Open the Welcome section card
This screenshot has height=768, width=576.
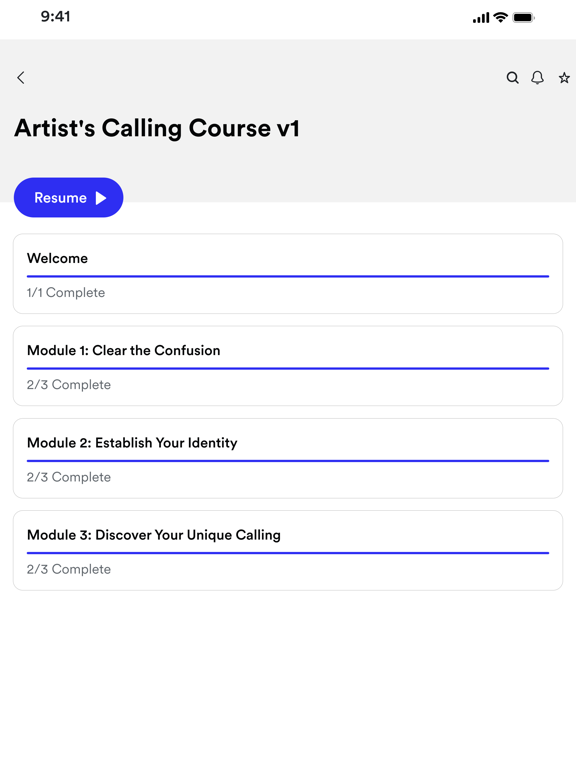[288, 274]
